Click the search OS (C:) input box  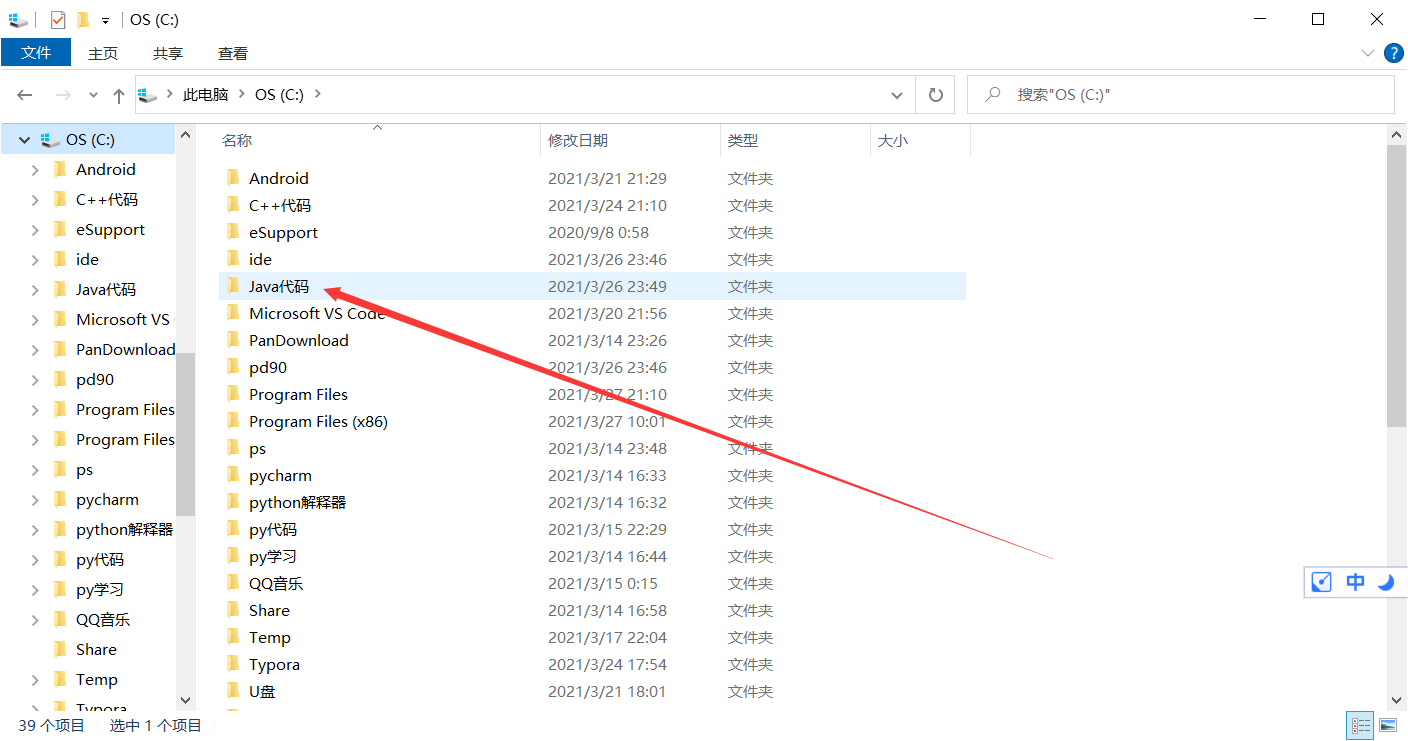1180,95
